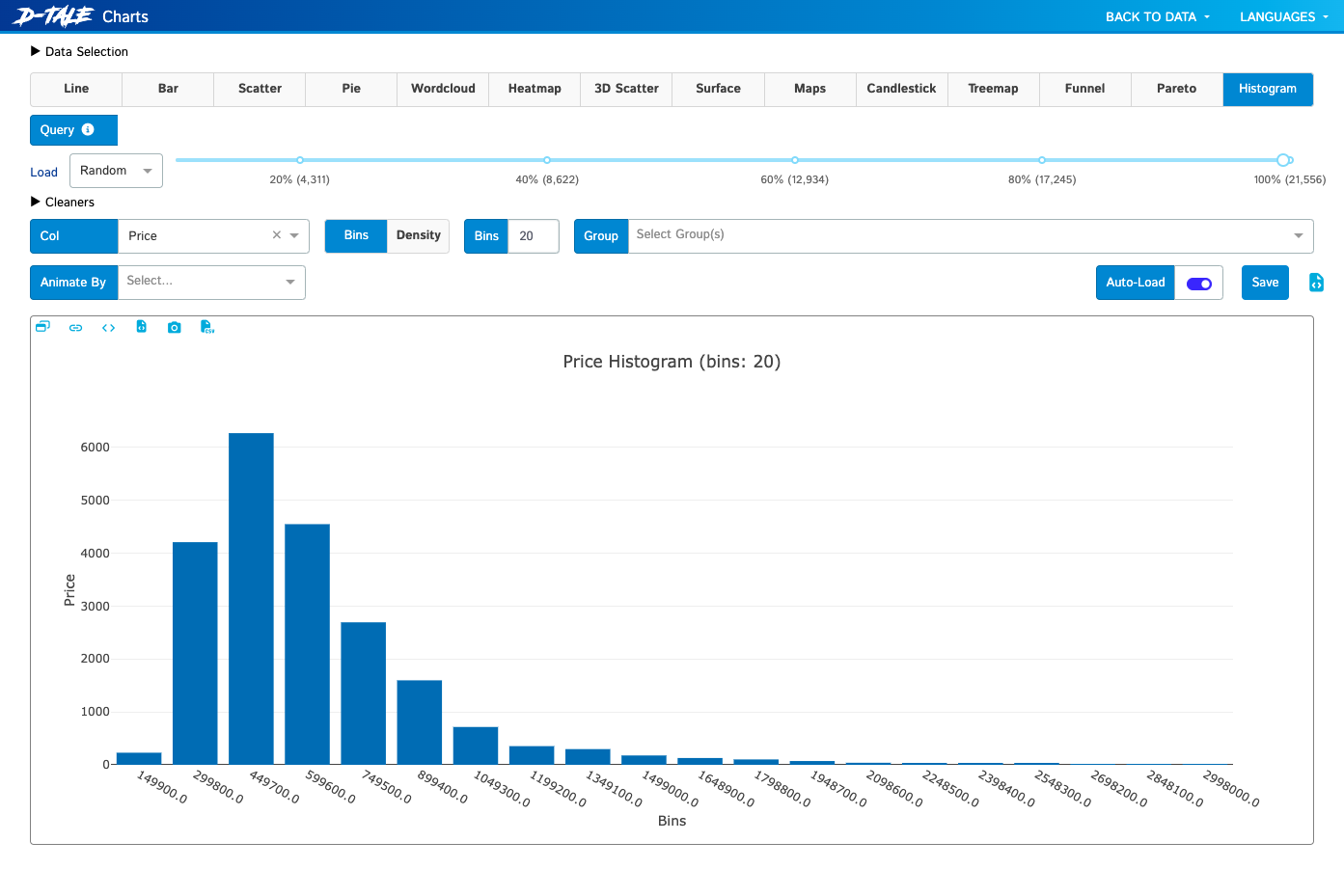Toggle the Auto-Load switch
Viewport: 1344px width, 896px height.
(x=1199, y=284)
